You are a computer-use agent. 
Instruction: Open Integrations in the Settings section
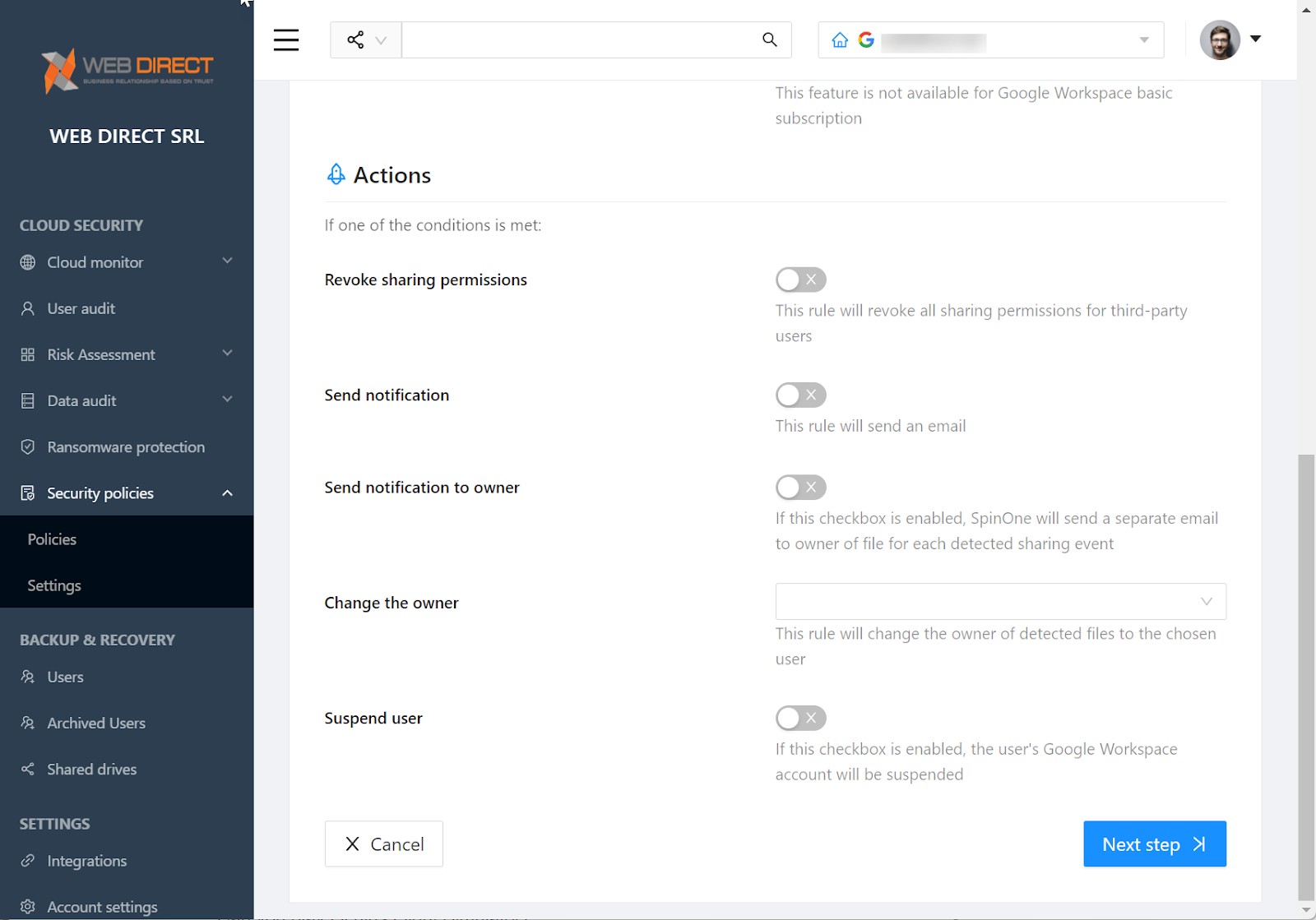coord(86,861)
